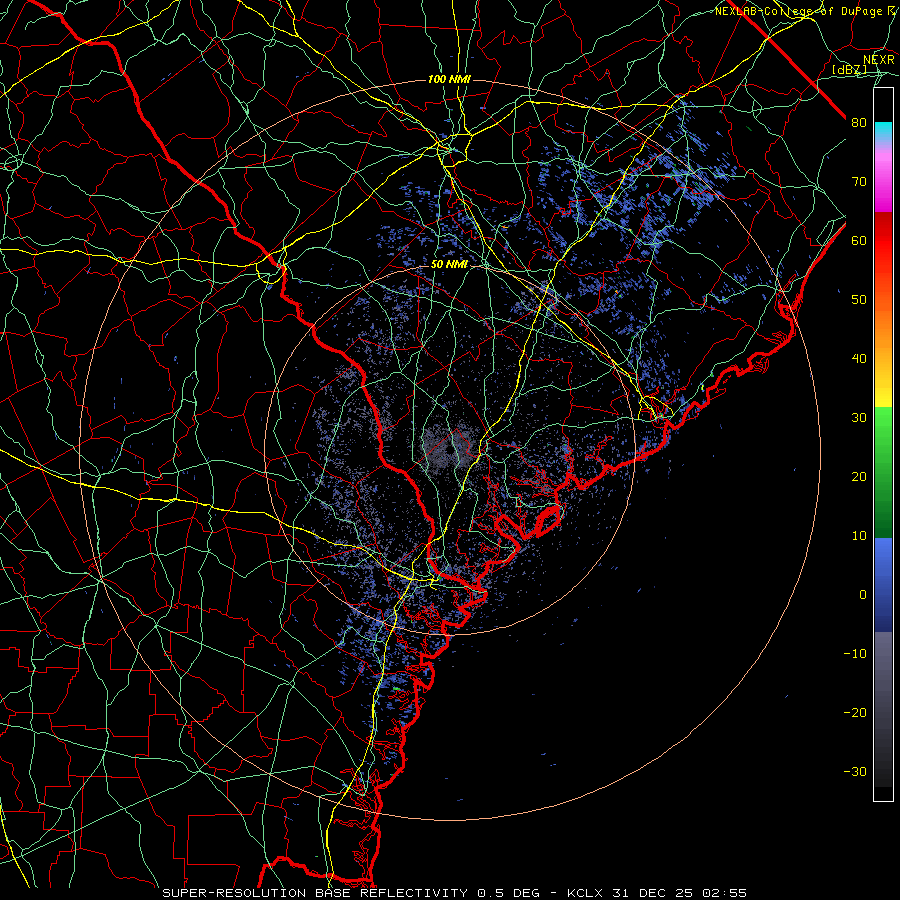
Task: Click the 60 dBZ scale value
Action: pos(859,240)
